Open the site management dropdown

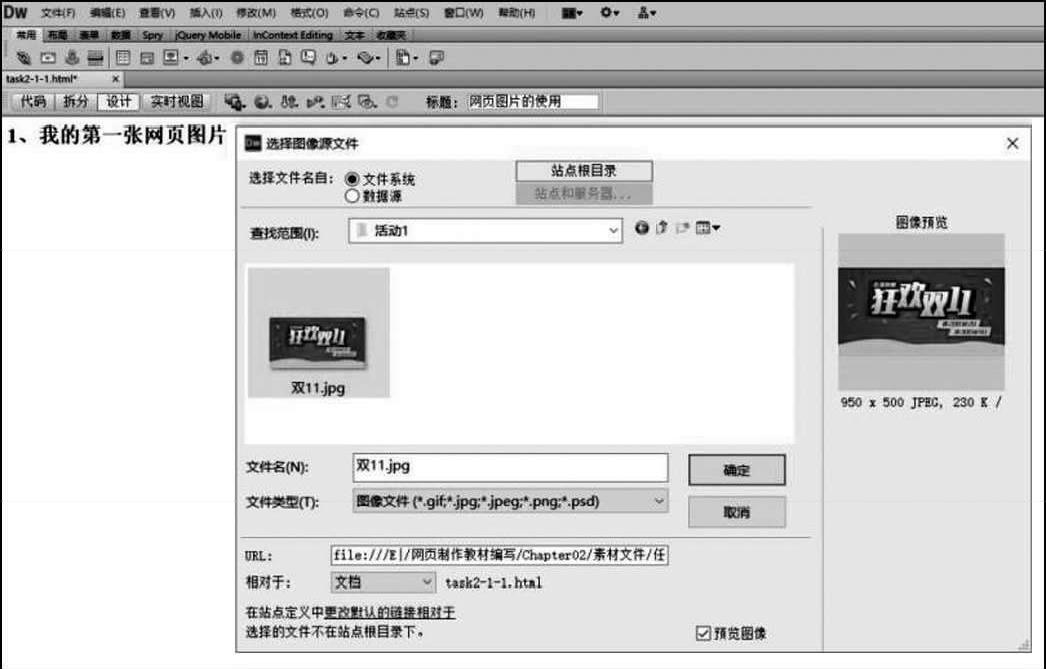(647, 13)
